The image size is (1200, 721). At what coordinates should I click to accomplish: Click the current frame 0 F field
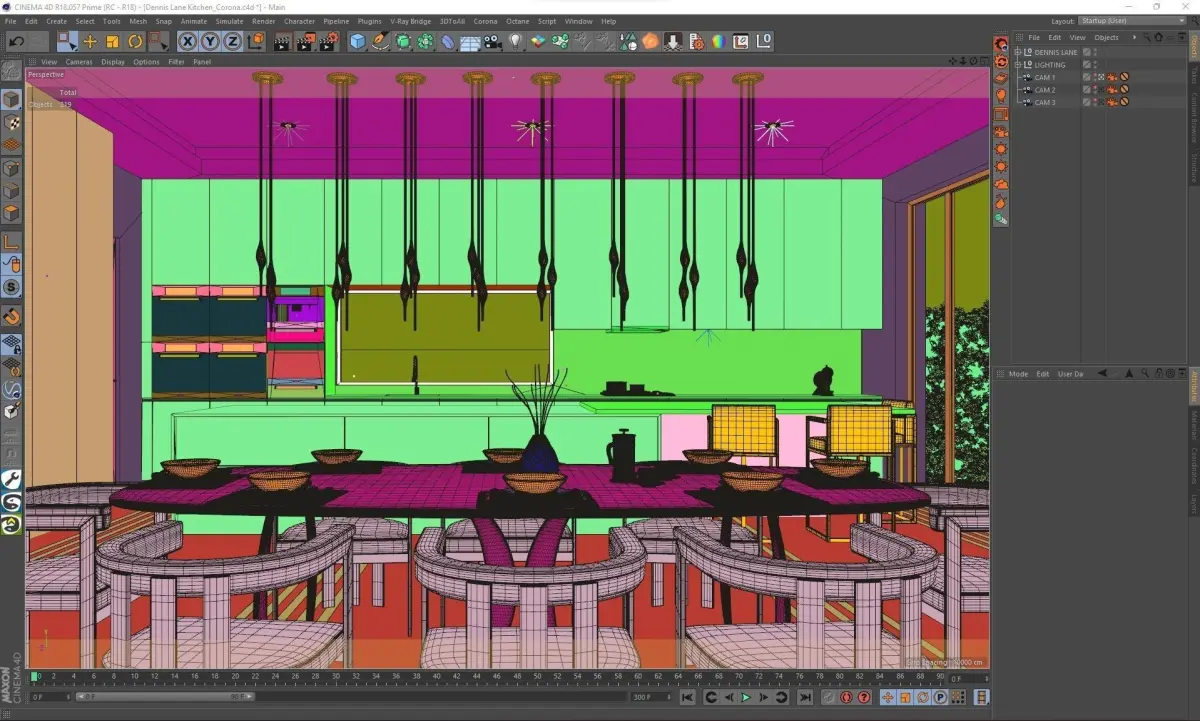(x=969, y=678)
